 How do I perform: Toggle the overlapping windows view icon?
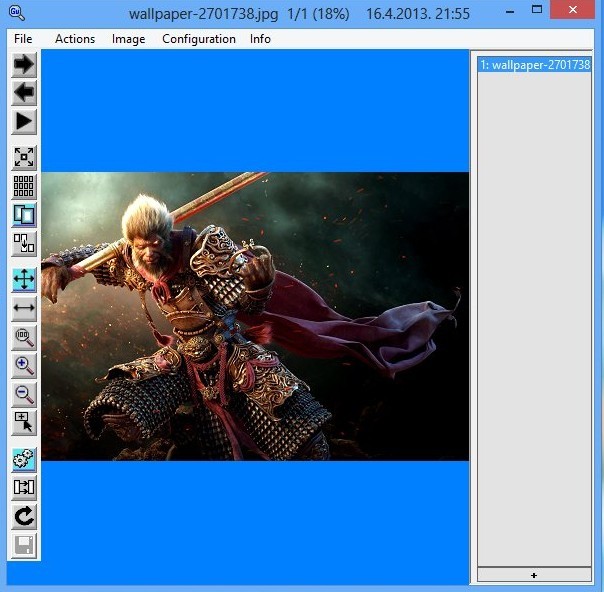(24, 215)
